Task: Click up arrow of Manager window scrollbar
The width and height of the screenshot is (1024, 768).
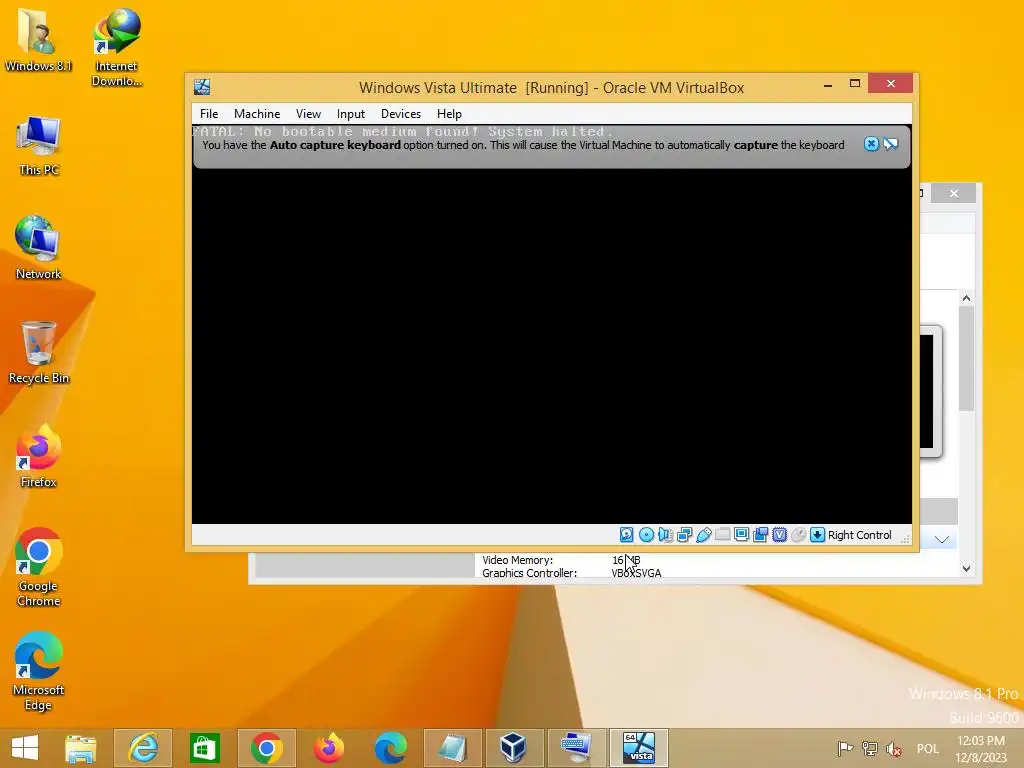Action: click(967, 298)
